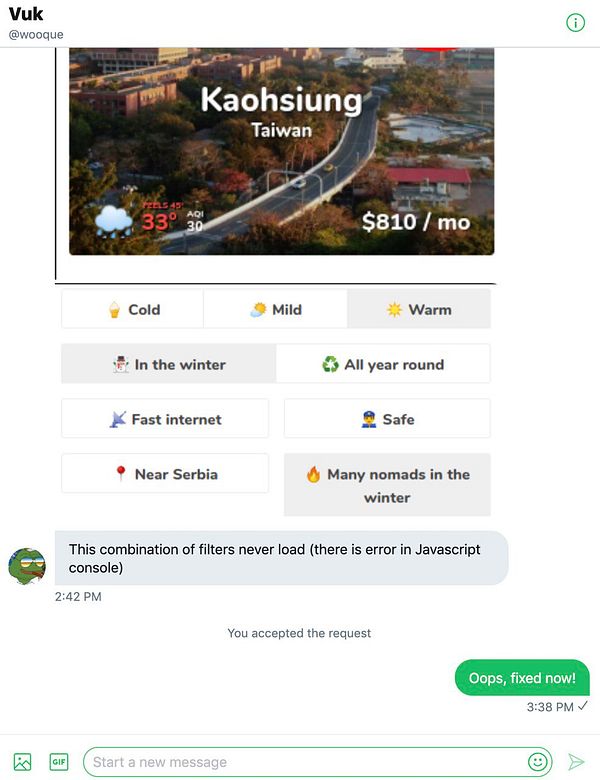This screenshot has width=600, height=780.
Task: Toggle the Warm filter
Action: pyautogui.click(x=419, y=309)
